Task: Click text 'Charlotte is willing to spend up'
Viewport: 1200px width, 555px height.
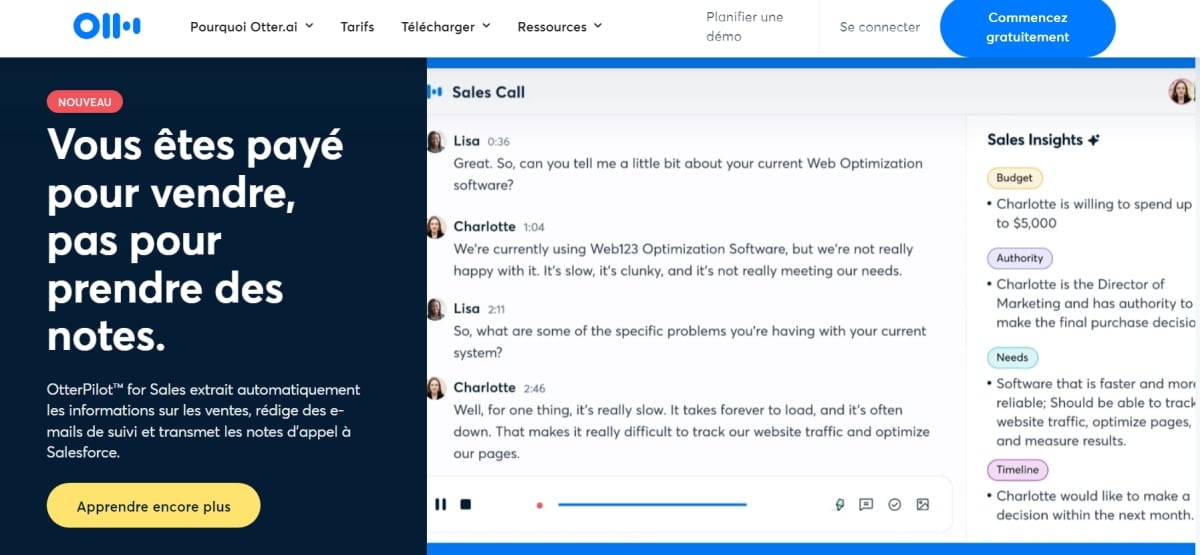Action: [x=1094, y=204]
